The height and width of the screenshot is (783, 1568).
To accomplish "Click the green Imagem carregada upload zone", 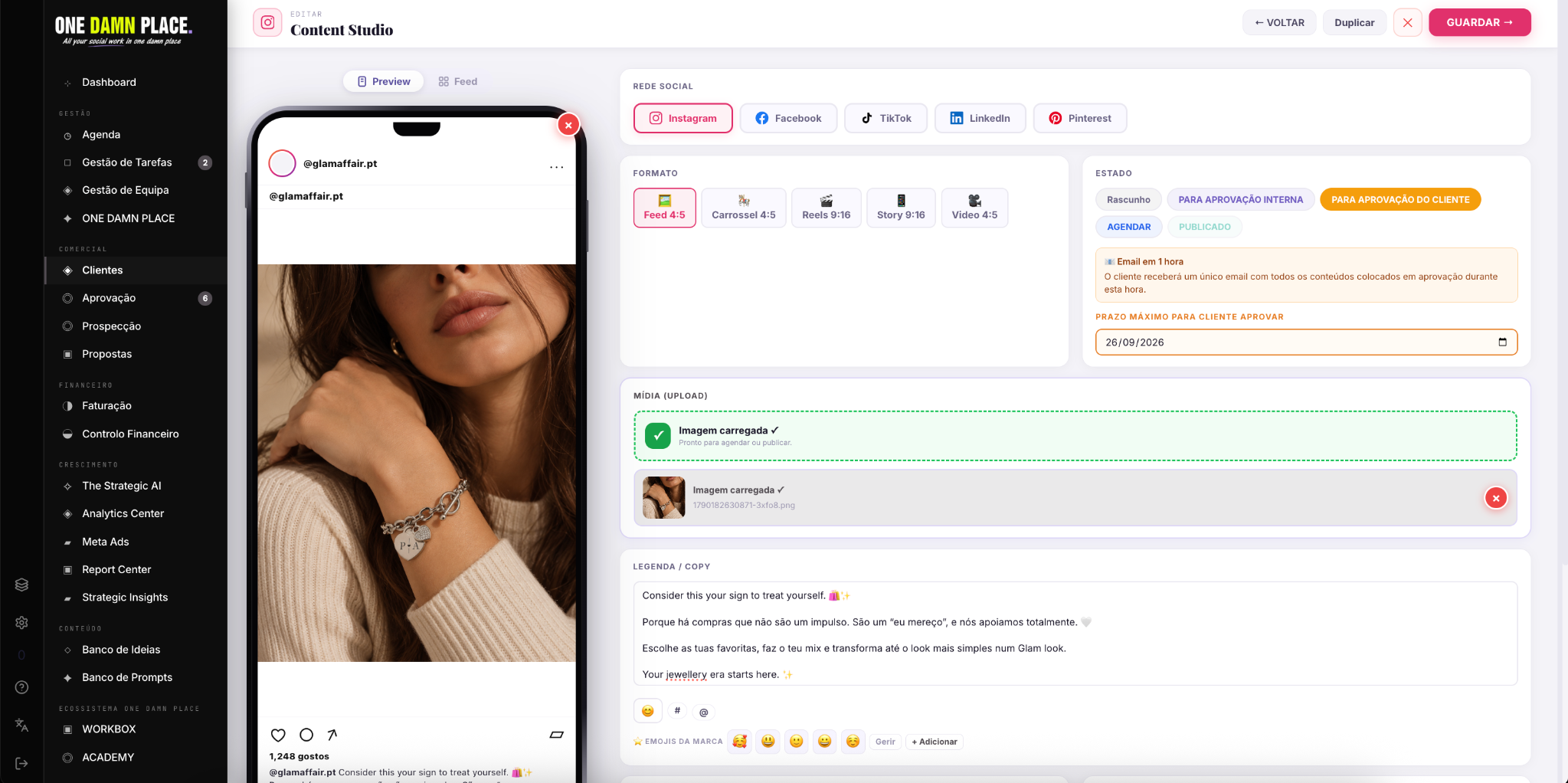I will click(1075, 436).
